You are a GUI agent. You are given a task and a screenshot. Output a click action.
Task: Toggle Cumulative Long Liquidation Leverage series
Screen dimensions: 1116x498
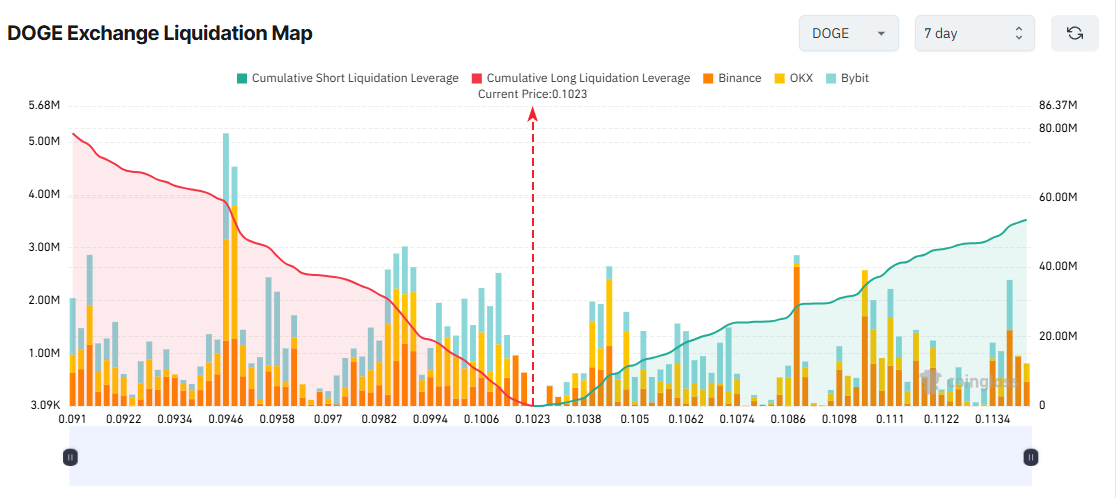(580, 78)
